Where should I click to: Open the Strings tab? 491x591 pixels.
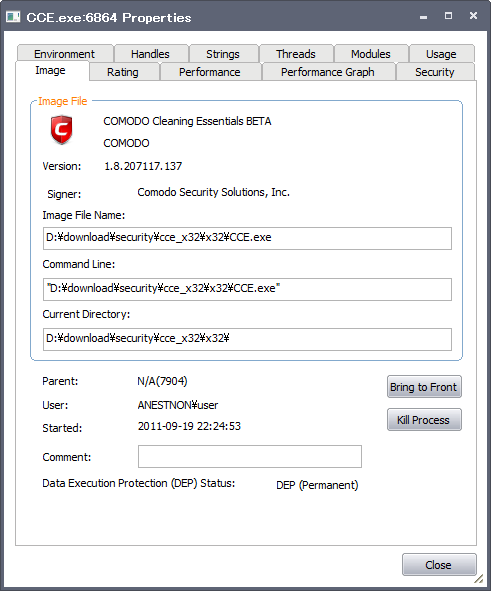(223, 54)
